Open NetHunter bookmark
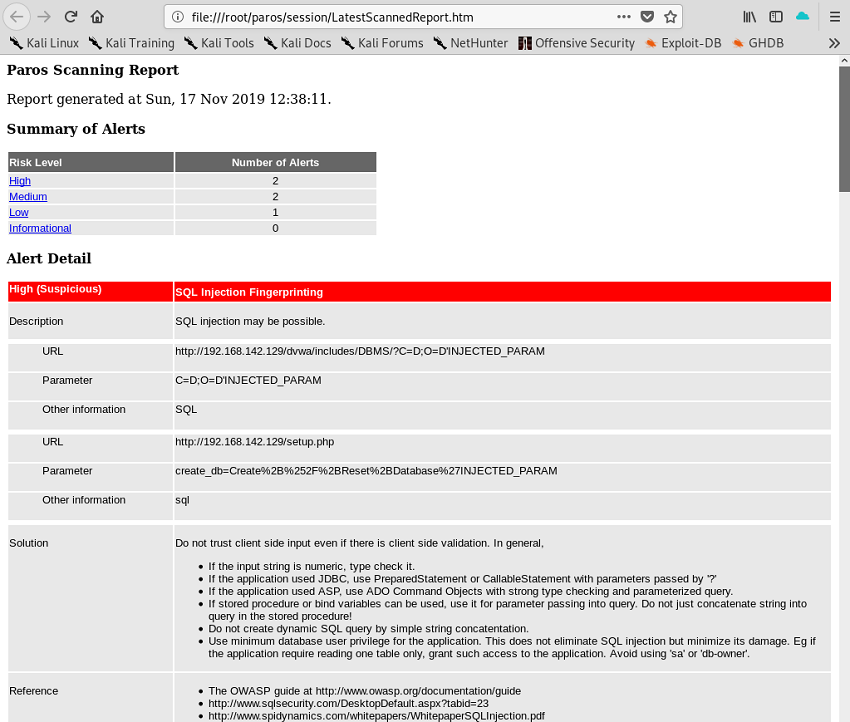Screen dimensions: 850x722 pos(471,43)
